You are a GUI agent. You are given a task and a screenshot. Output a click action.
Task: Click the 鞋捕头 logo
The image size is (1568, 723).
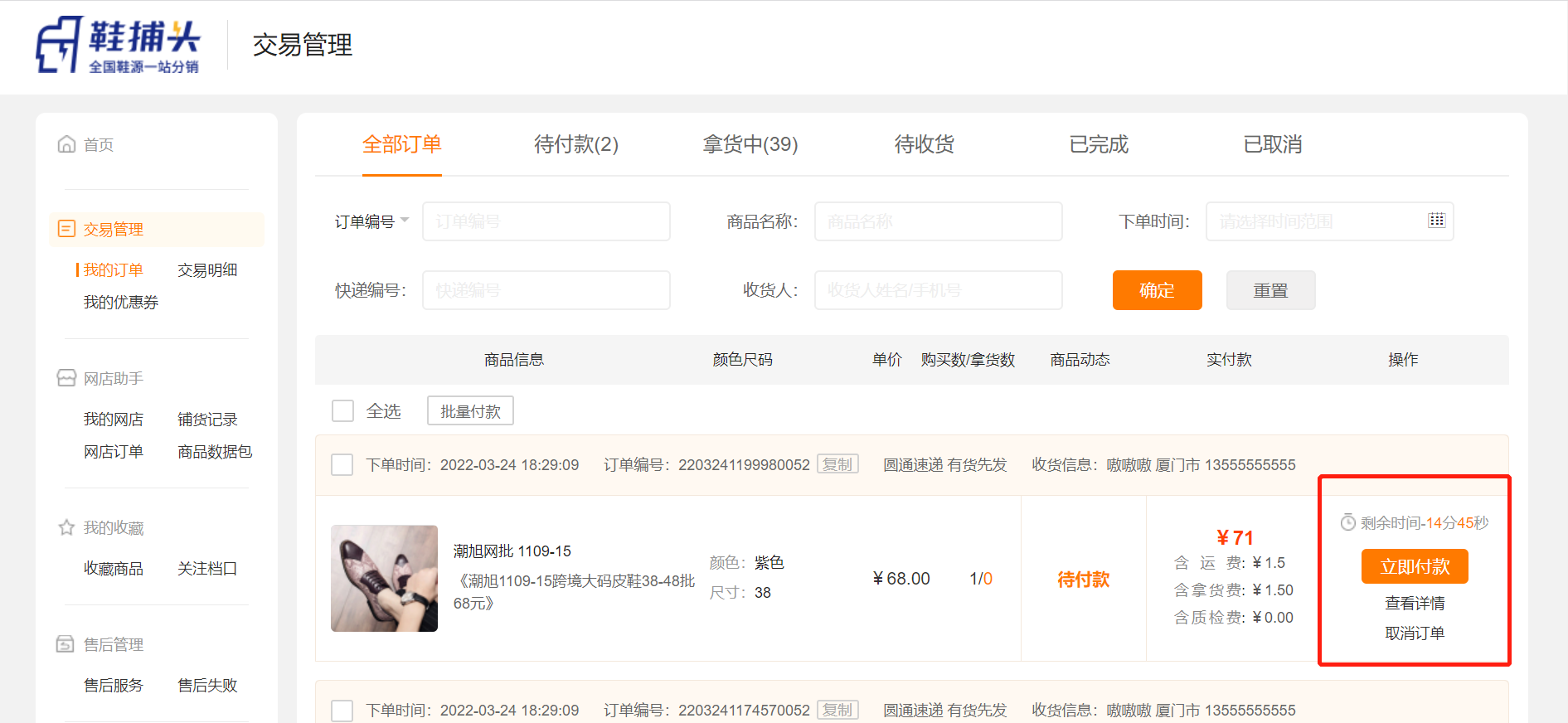[118, 46]
